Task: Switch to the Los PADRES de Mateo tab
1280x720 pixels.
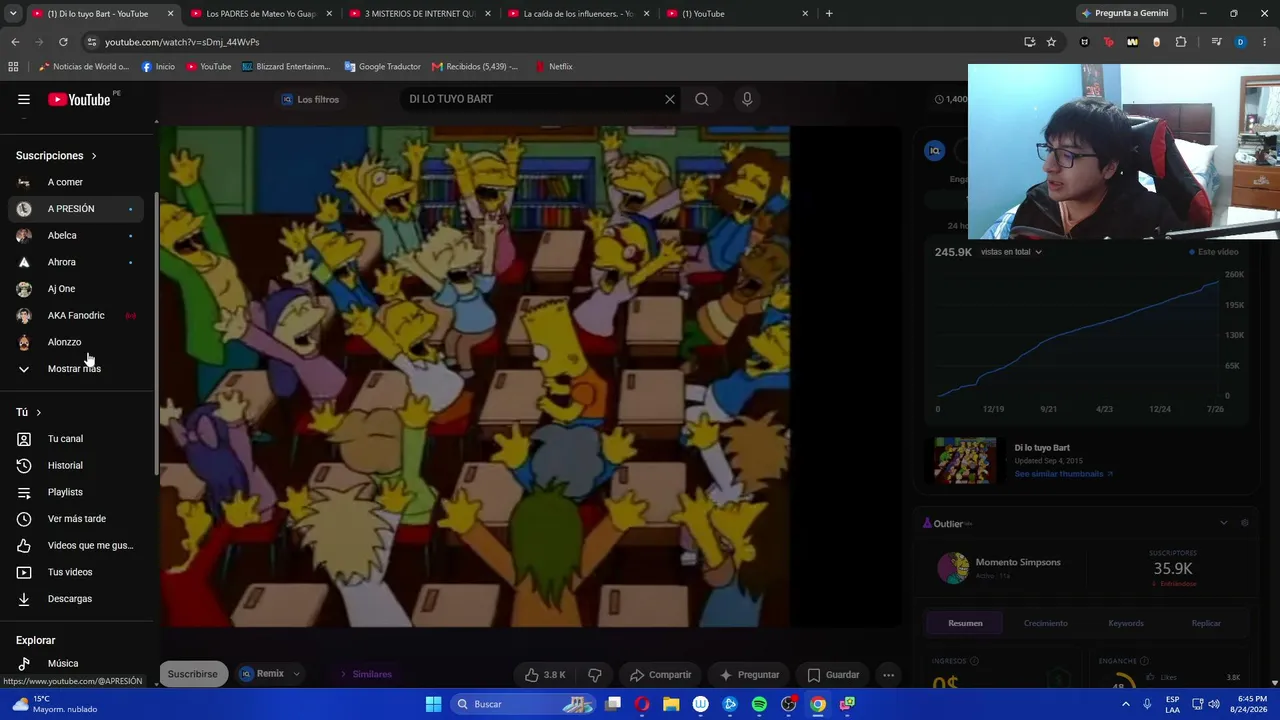Action: click(260, 14)
